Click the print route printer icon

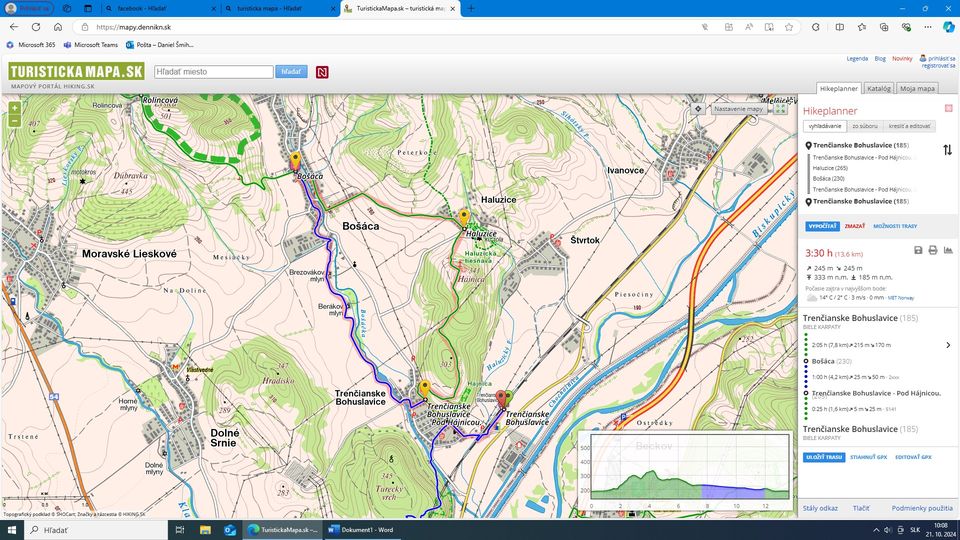pyautogui.click(x=933, y=250)
